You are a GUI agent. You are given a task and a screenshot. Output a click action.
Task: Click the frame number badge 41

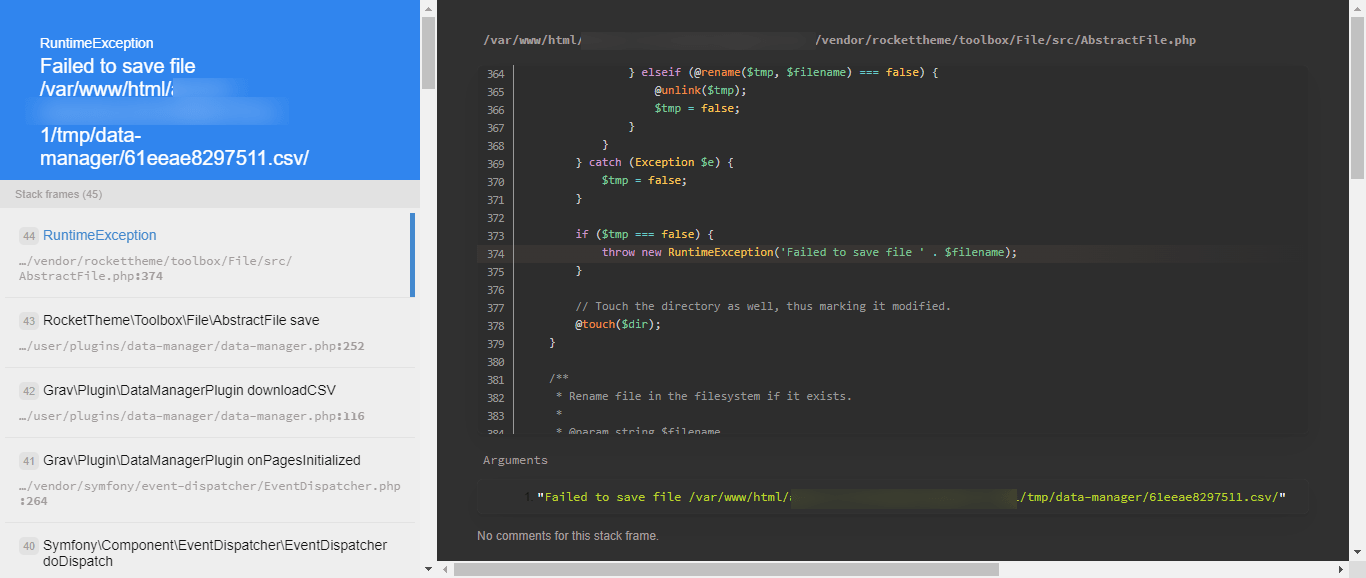click(x=29, y=461)
